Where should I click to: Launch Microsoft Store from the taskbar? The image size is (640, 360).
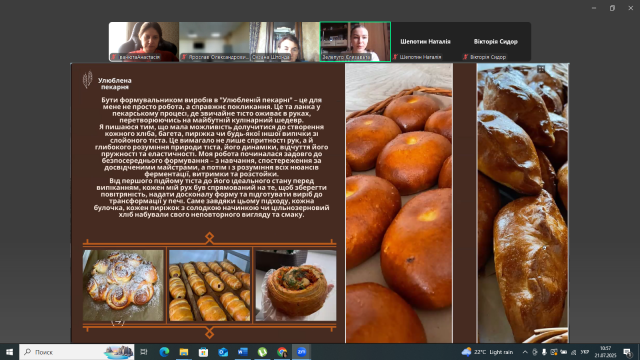point(203,352)
